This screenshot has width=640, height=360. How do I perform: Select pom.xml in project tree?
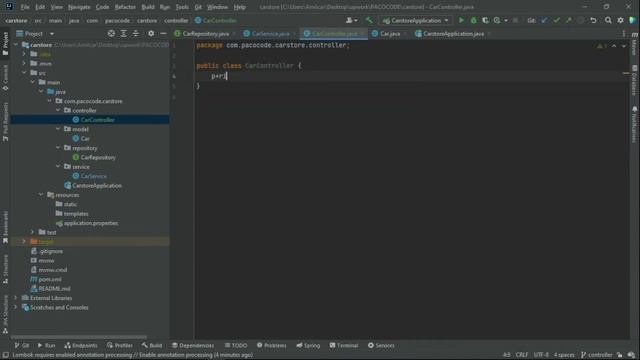click(x=50, y=279)
